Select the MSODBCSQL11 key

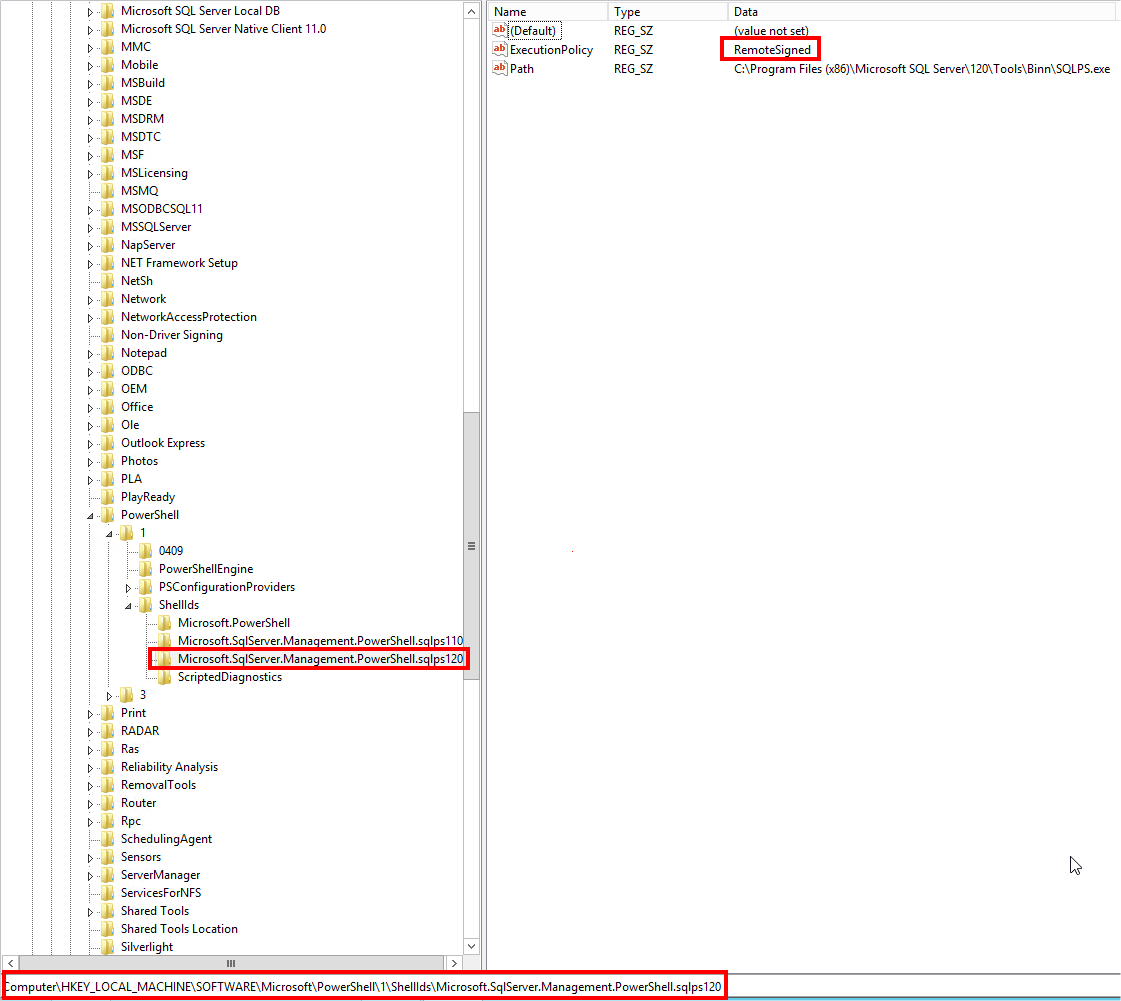(162, 209)
